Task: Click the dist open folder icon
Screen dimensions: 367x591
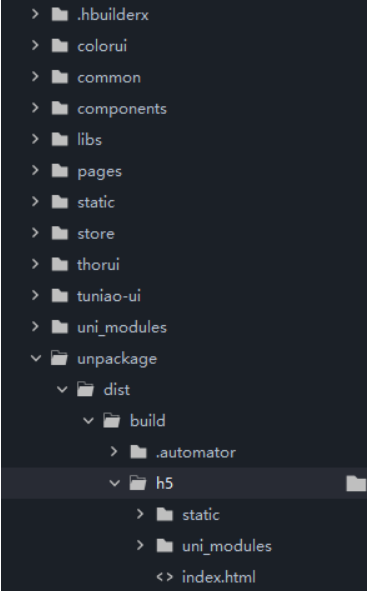Action: 86,389
